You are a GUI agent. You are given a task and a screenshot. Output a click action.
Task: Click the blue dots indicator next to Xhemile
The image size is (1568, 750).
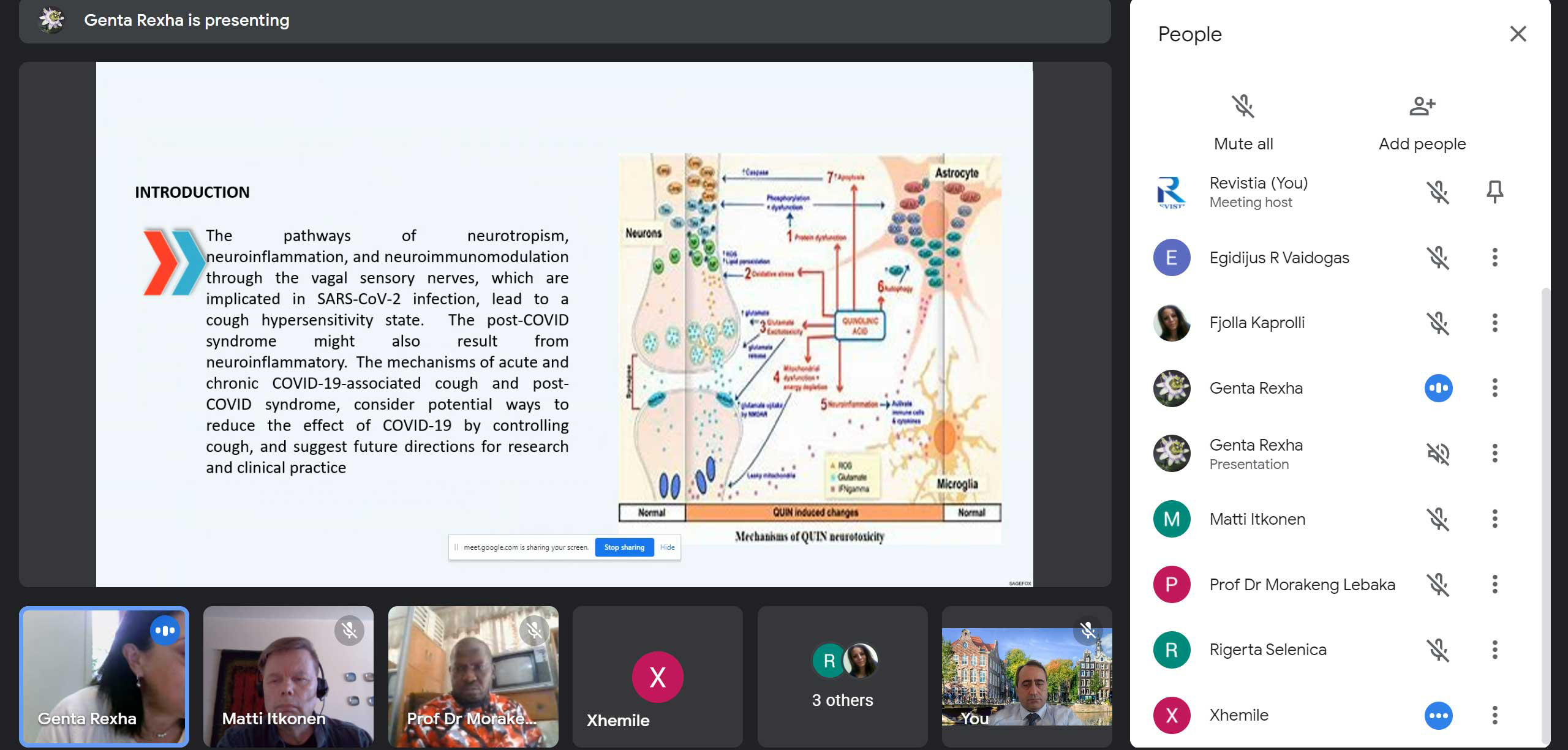1438,715
